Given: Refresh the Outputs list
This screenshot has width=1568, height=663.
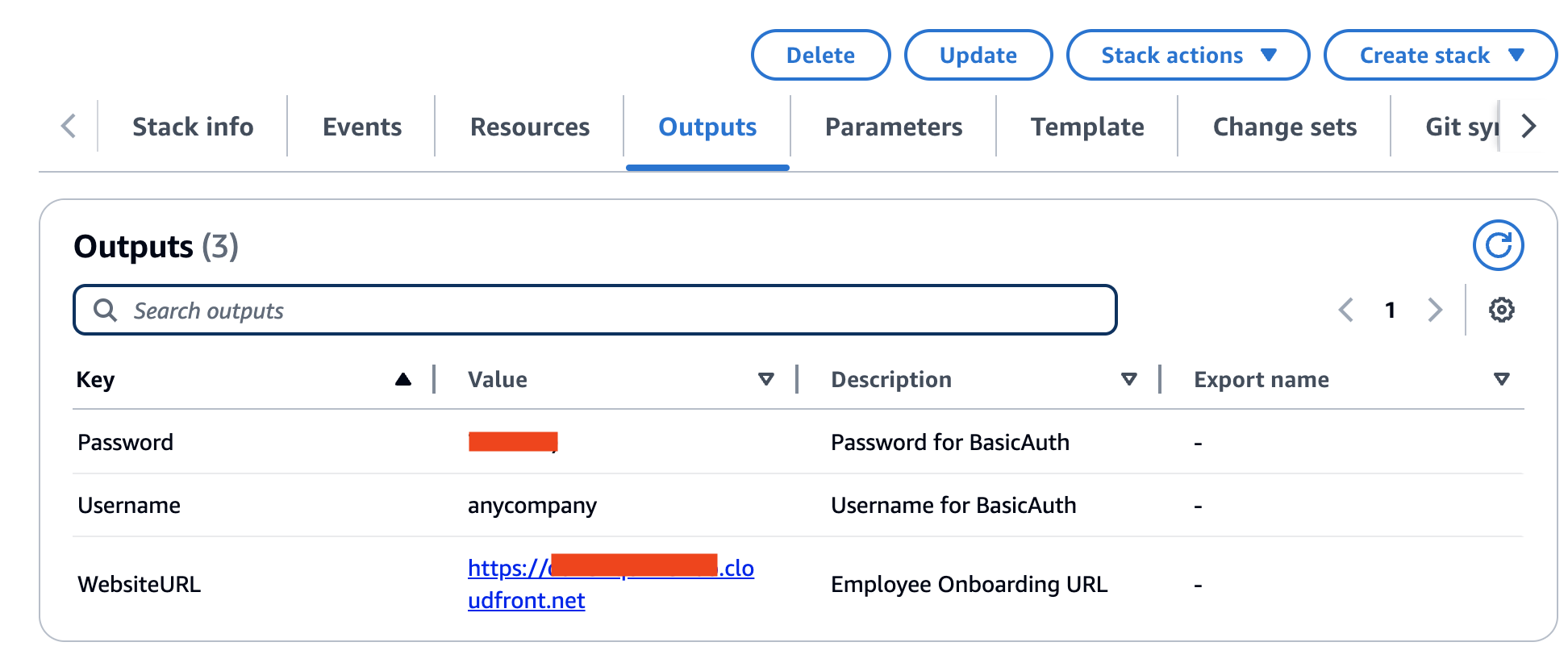Looking at the screenshot, I should coord(1498,245).
